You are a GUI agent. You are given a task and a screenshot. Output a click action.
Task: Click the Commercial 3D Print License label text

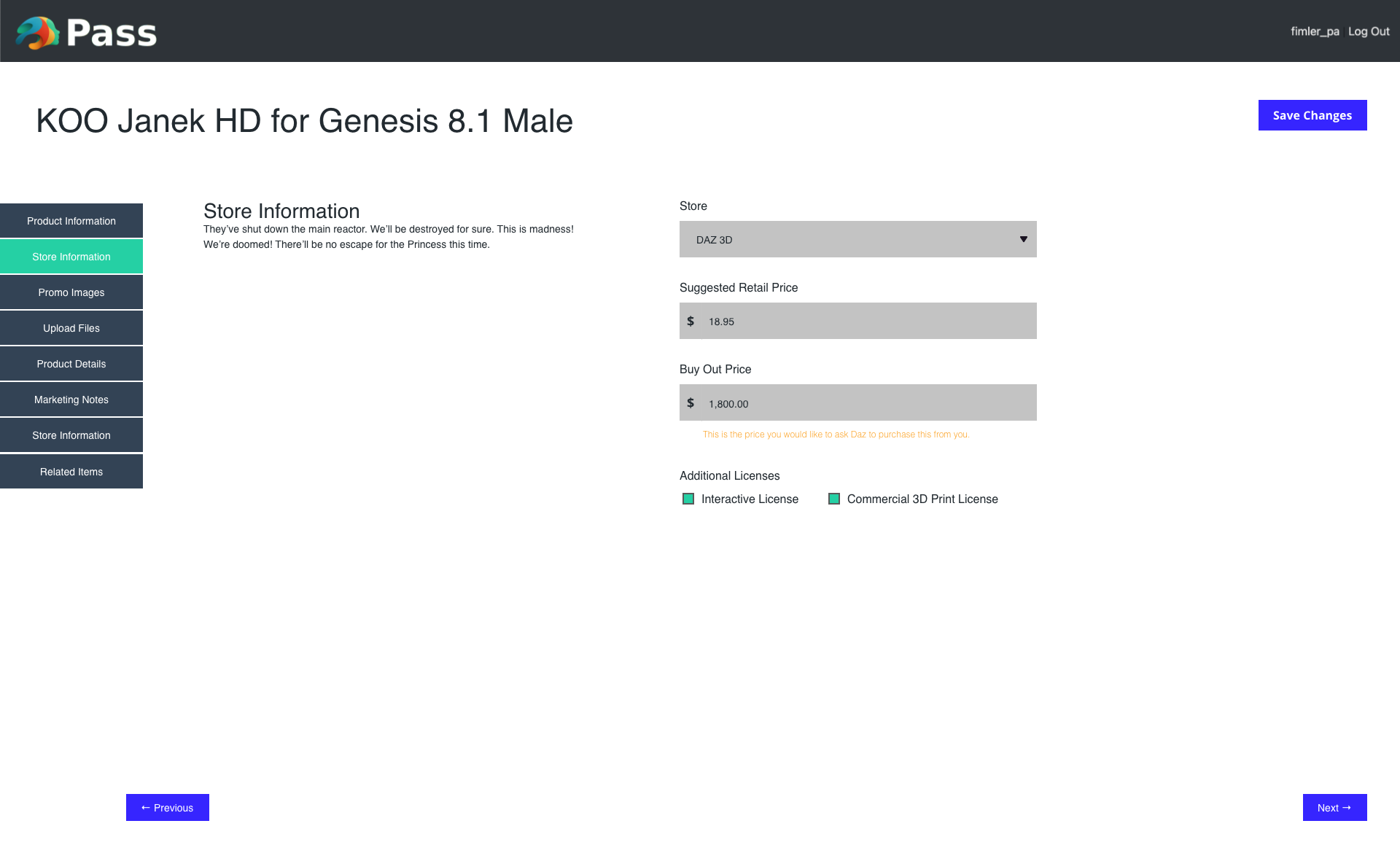click(x=922, y=499)
